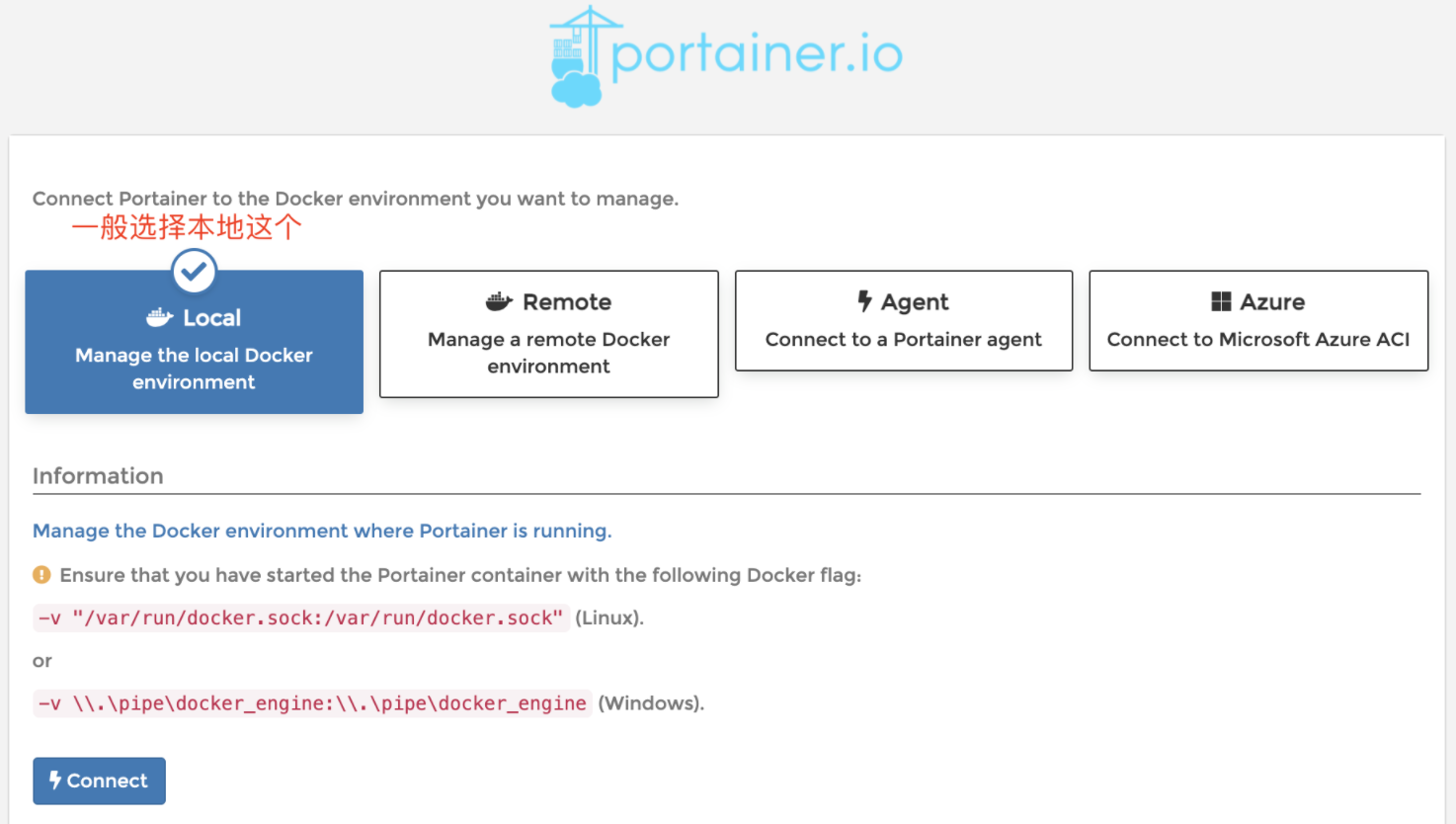Click the lightning icon in Connect button
This screenshot has width=1456, height=824.
click(x=55, y=781)
